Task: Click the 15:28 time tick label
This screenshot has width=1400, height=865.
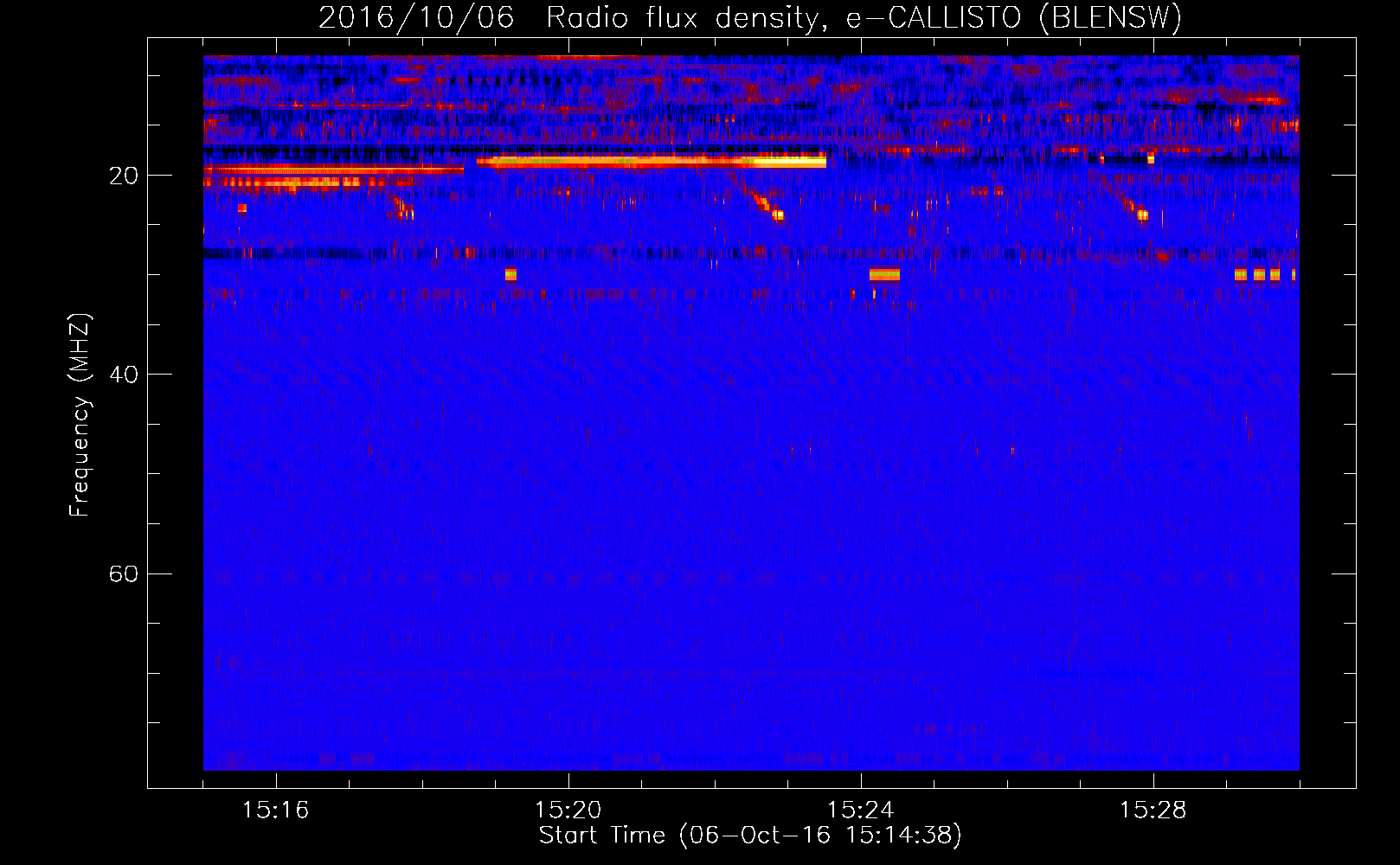Action: (1153, 811)
